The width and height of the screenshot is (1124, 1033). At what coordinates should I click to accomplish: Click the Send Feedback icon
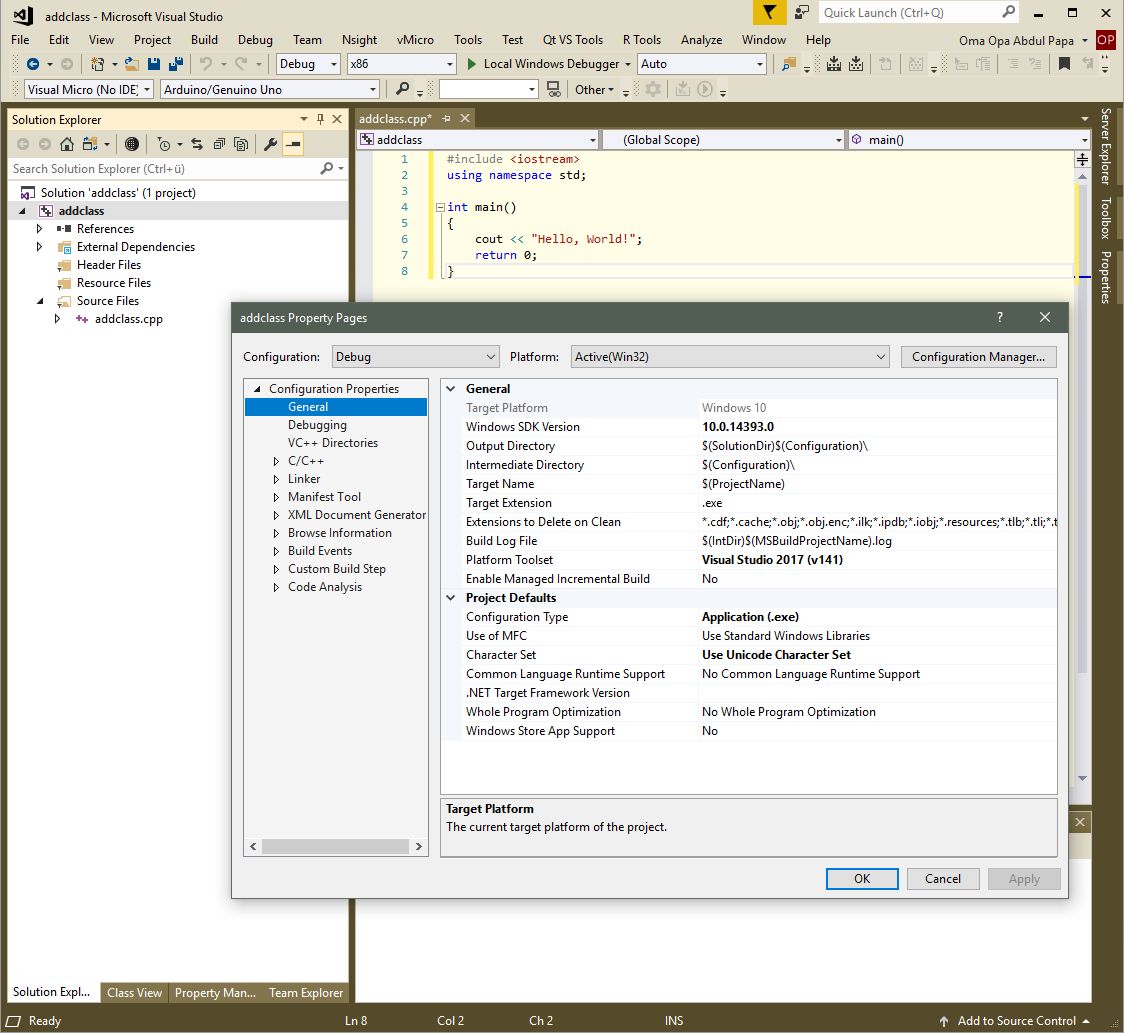(x=802, y=12)
